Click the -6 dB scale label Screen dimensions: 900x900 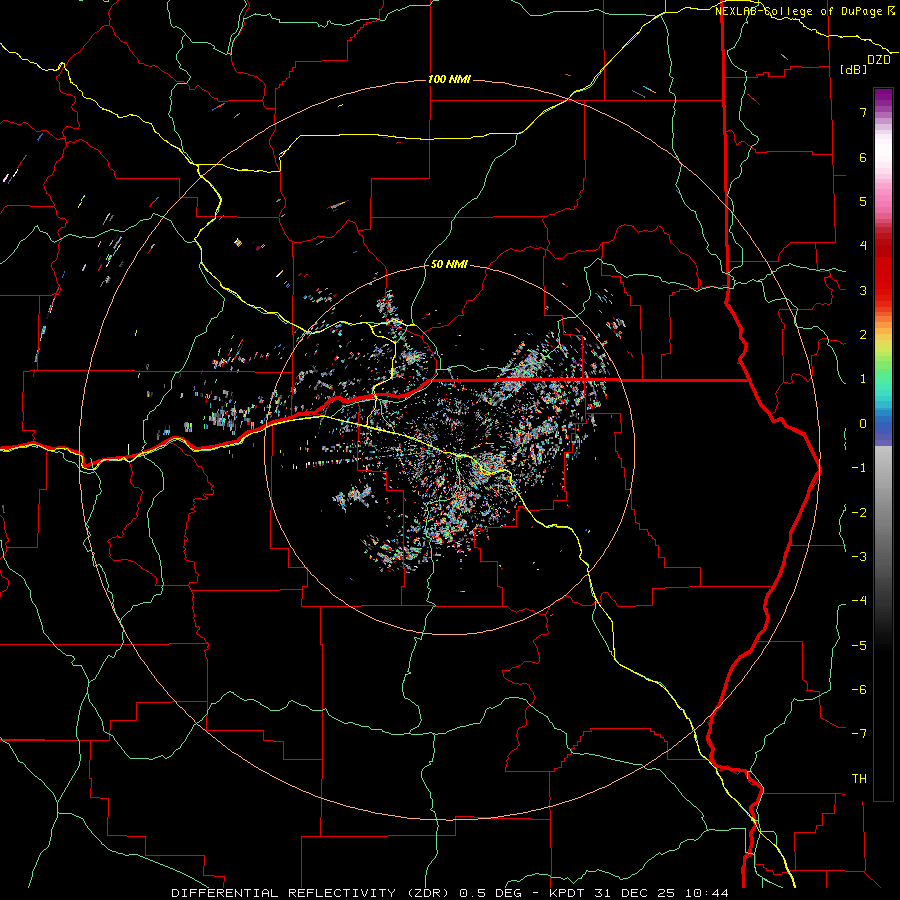click(859, 690)
